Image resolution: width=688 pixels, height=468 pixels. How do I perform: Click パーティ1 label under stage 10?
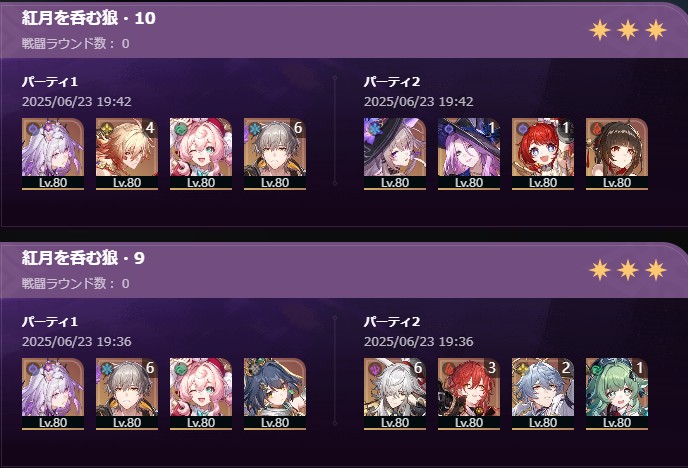tap(50, 82)
